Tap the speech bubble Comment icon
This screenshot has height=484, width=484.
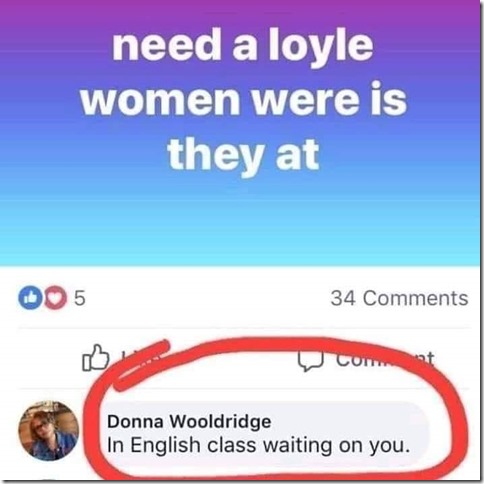tap(311, 361)
